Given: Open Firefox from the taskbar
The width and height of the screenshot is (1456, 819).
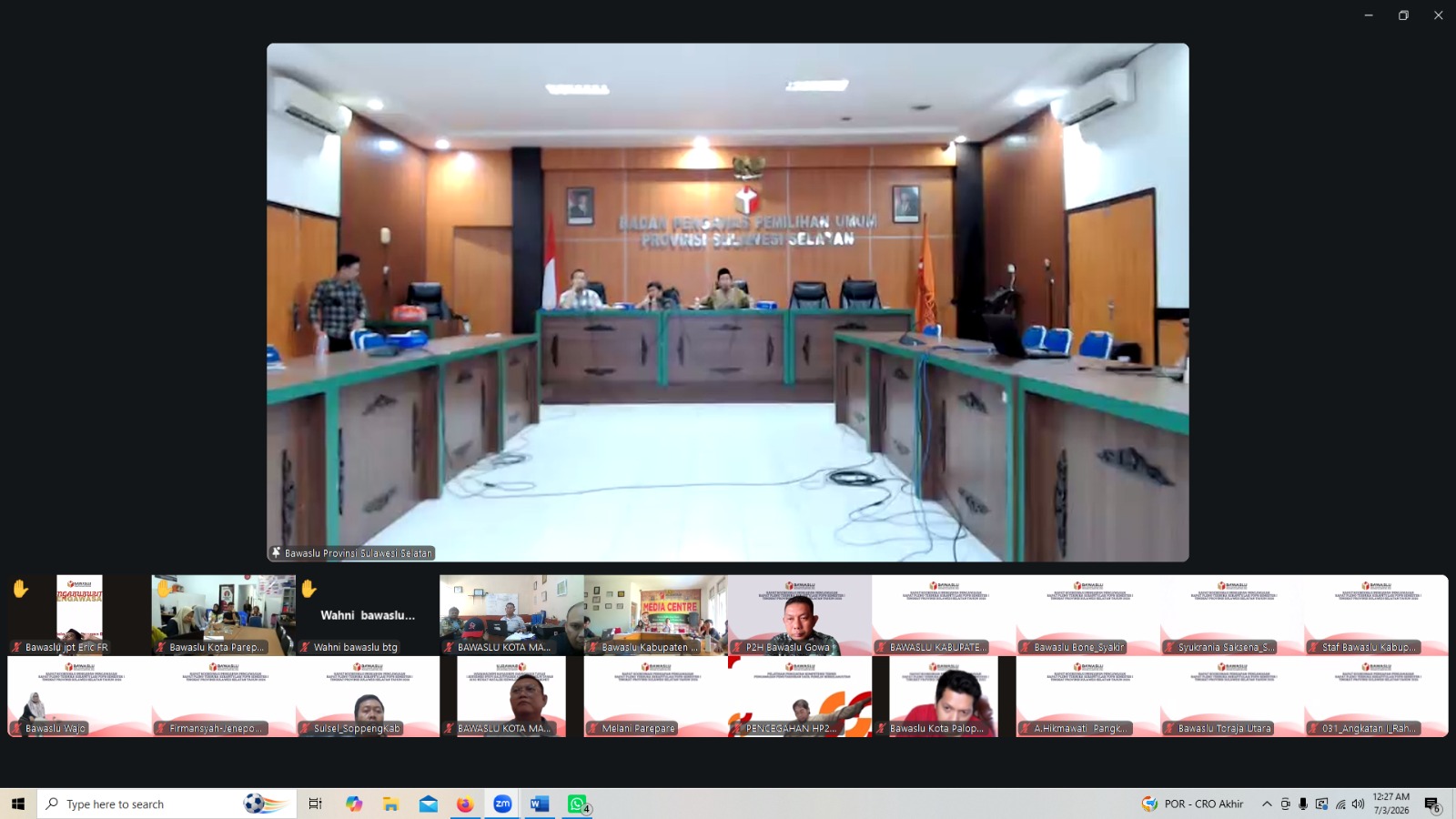Looking at the screenshot, I should pos(465,804).
